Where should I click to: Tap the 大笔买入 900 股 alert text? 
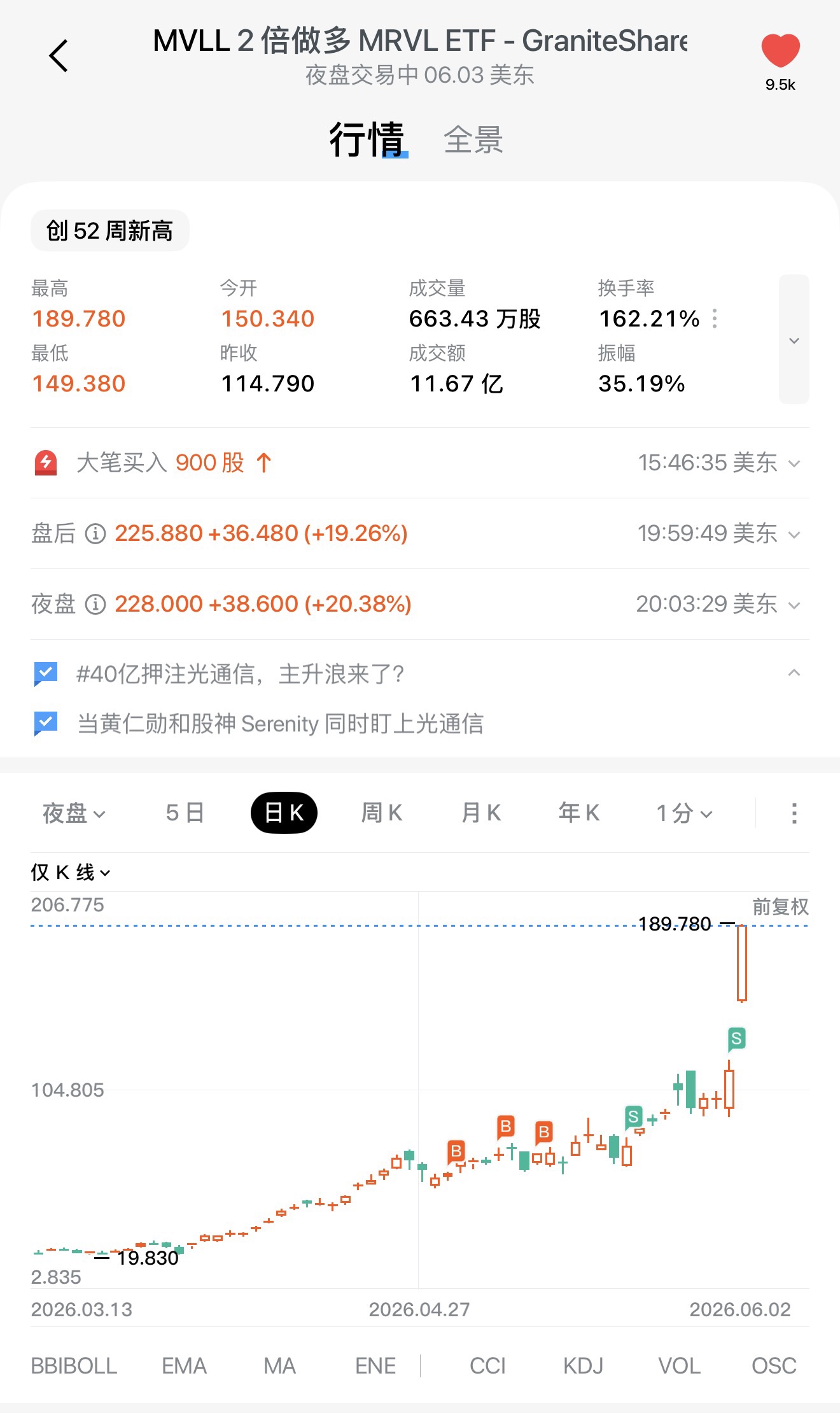(174, 463)
